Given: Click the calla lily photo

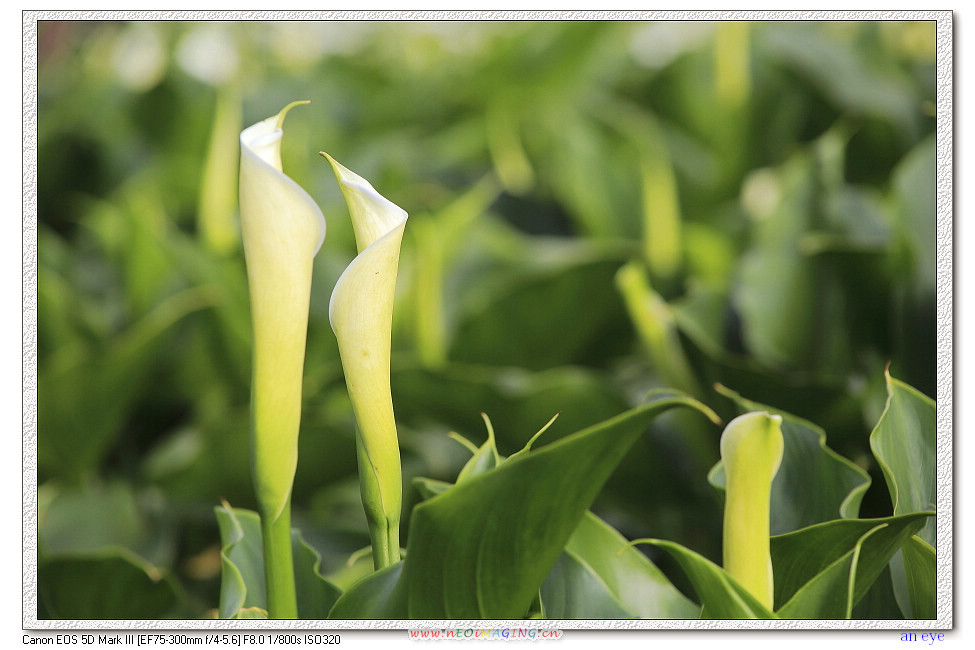Looking at the screenshot, I should coord(487,320).
